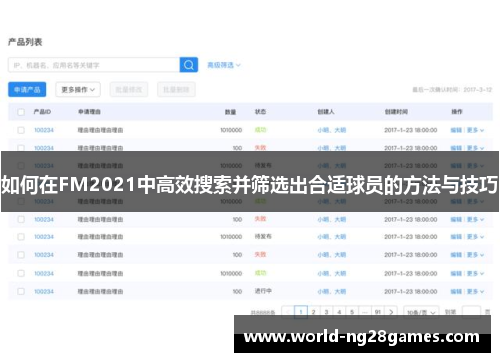Image resolution: width=500 pixels, height=362 pixels.
Task: Click 编辑 in the bottom-most 成功 row
Action: click(x=456, y=273)
